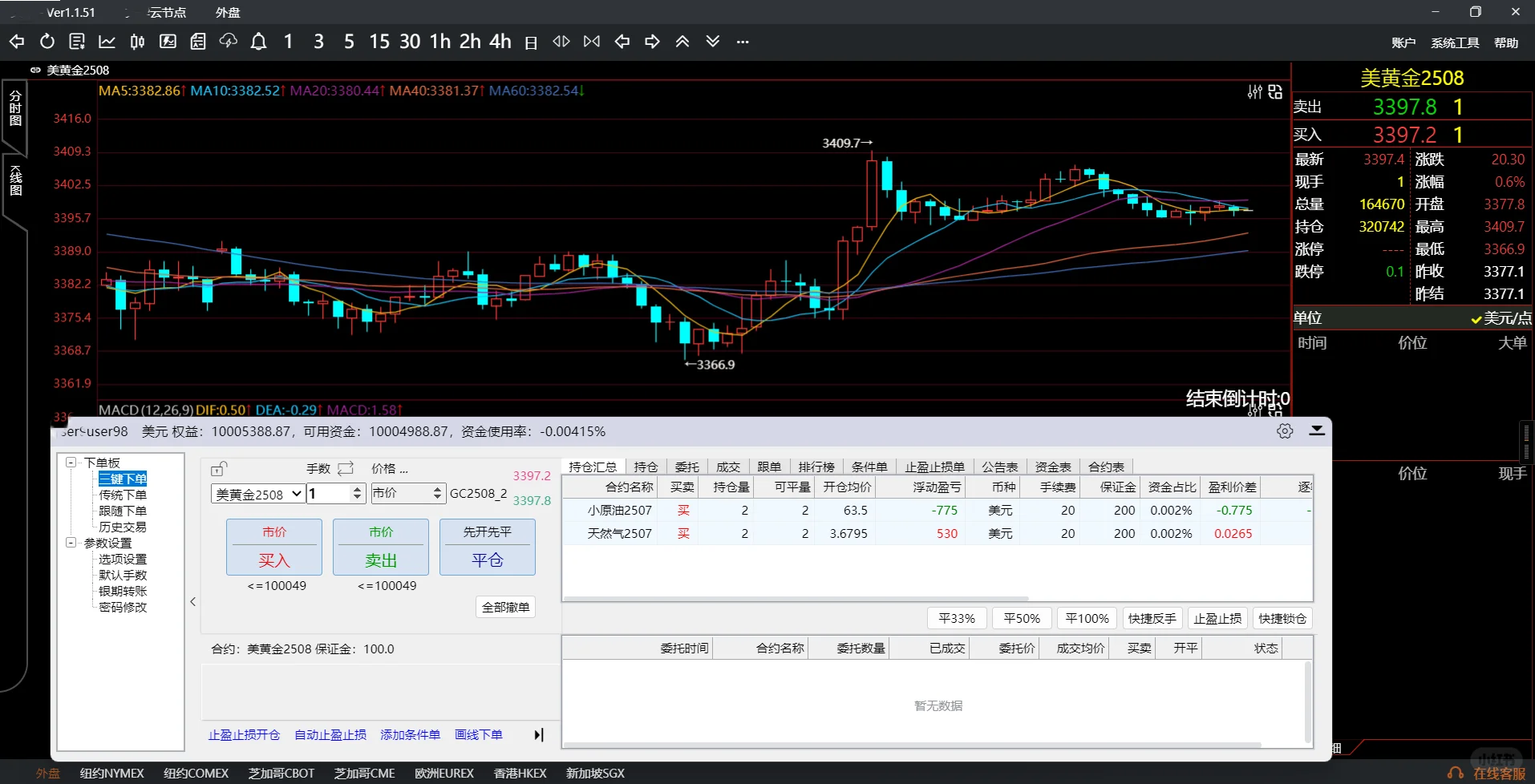The image size is (1535, 784).
Task: Switch to the 分时图 side tab
Action: coord(15,109)
